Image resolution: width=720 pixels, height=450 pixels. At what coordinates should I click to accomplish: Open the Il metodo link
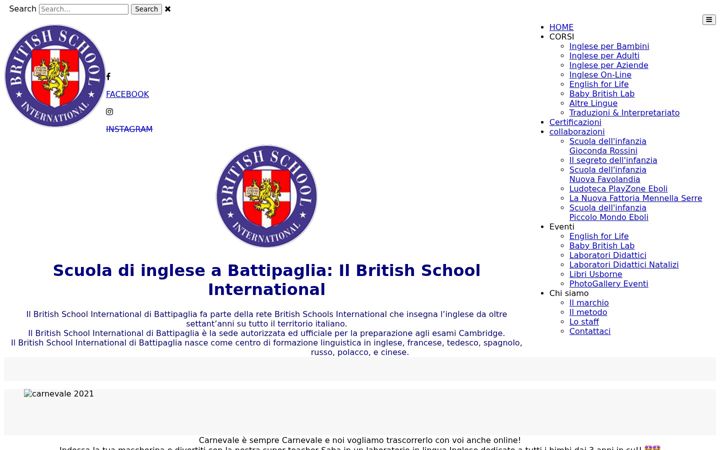coord(588,312)
